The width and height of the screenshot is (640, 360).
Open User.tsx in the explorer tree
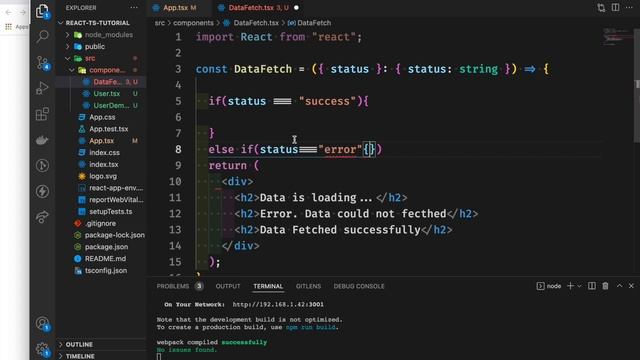(101, 94)
